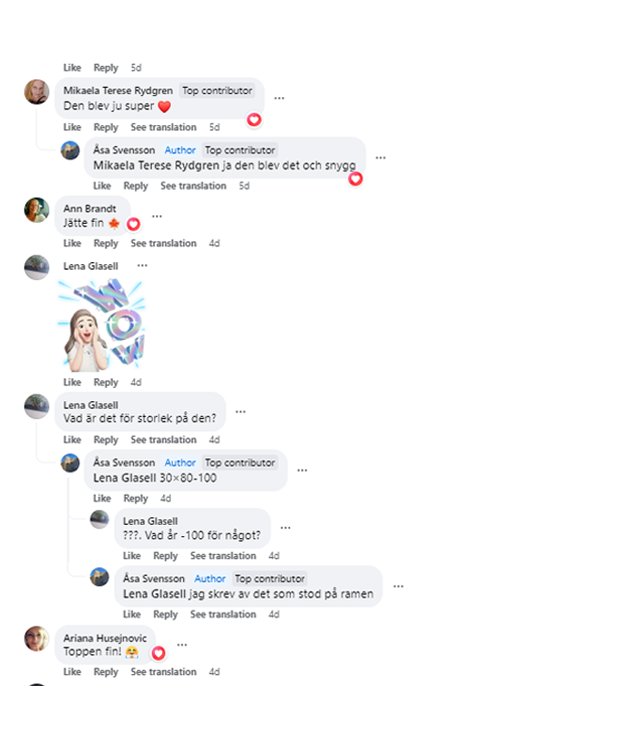The image size is (623, 739).
Task: Click Mikaela Terese Rydgren's profile picture
Action: 37,91
